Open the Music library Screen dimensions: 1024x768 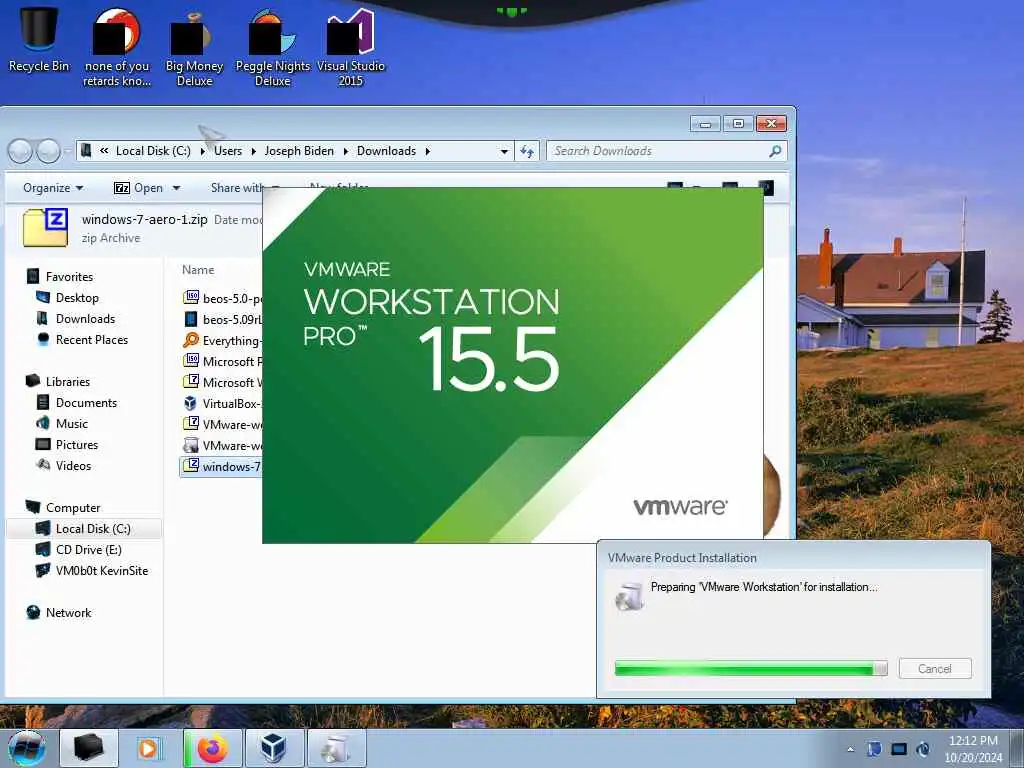[x=72, y=423]
